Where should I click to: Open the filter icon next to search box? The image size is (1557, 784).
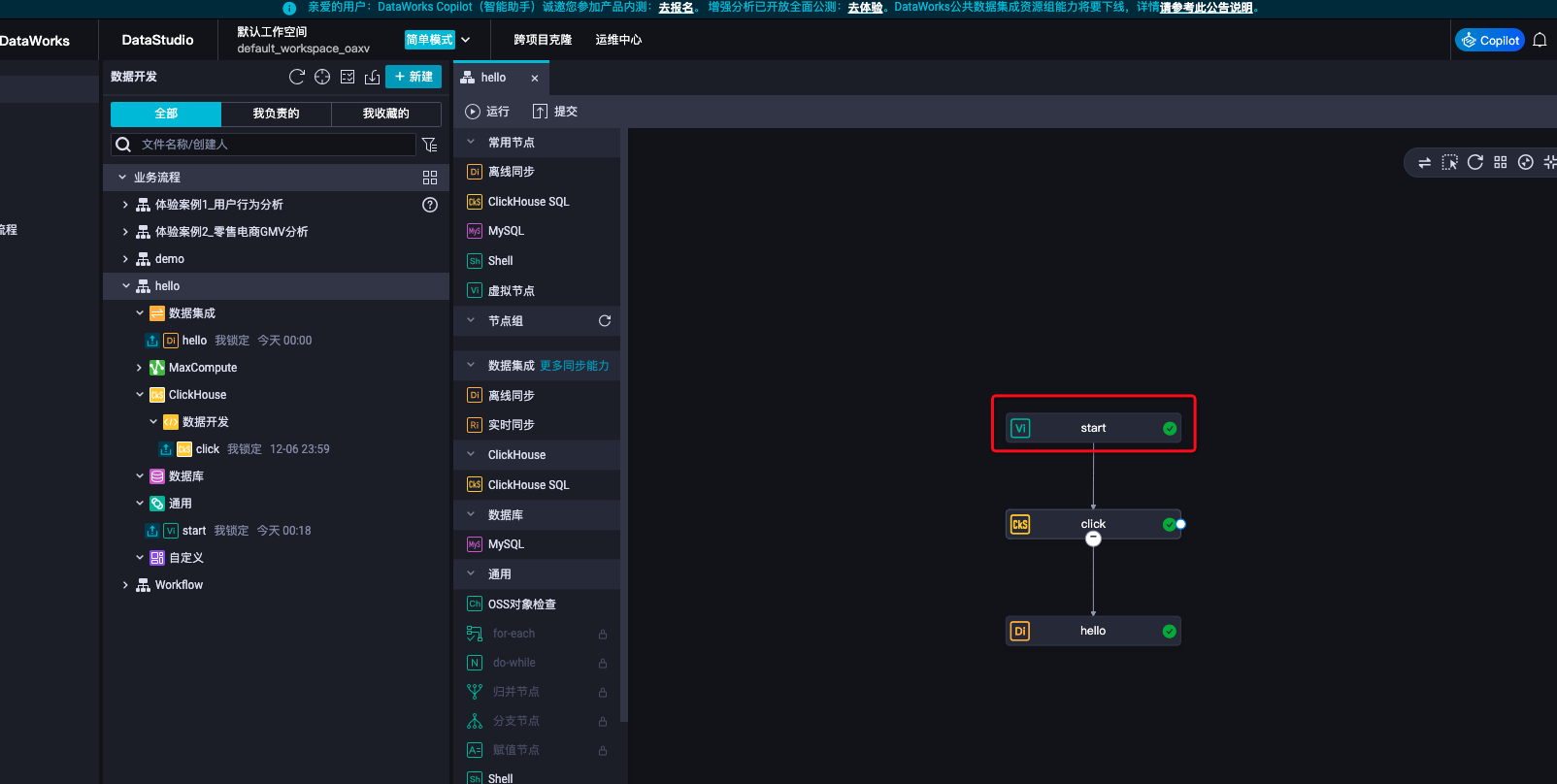pos(430,145)
